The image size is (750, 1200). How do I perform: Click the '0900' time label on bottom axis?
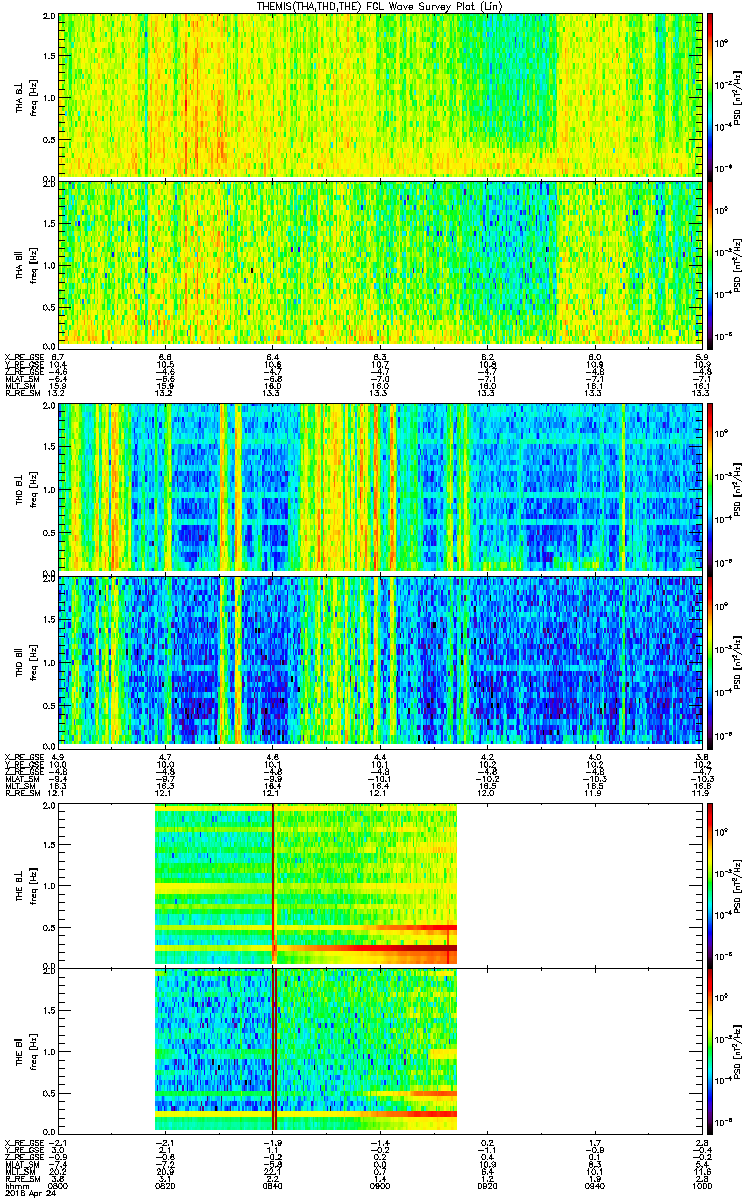pyautogui.click(x=380, y=1185)
